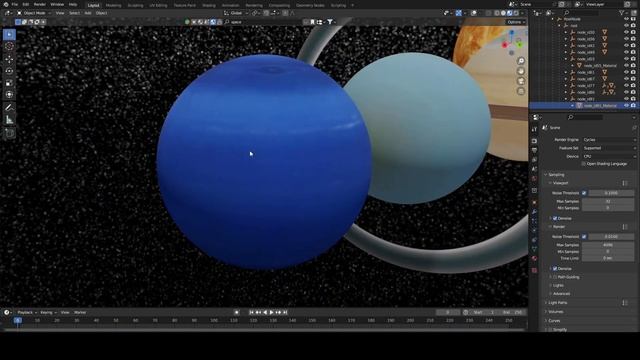
Task: Collapse the Sampling panel
Action: click(556, 175)
